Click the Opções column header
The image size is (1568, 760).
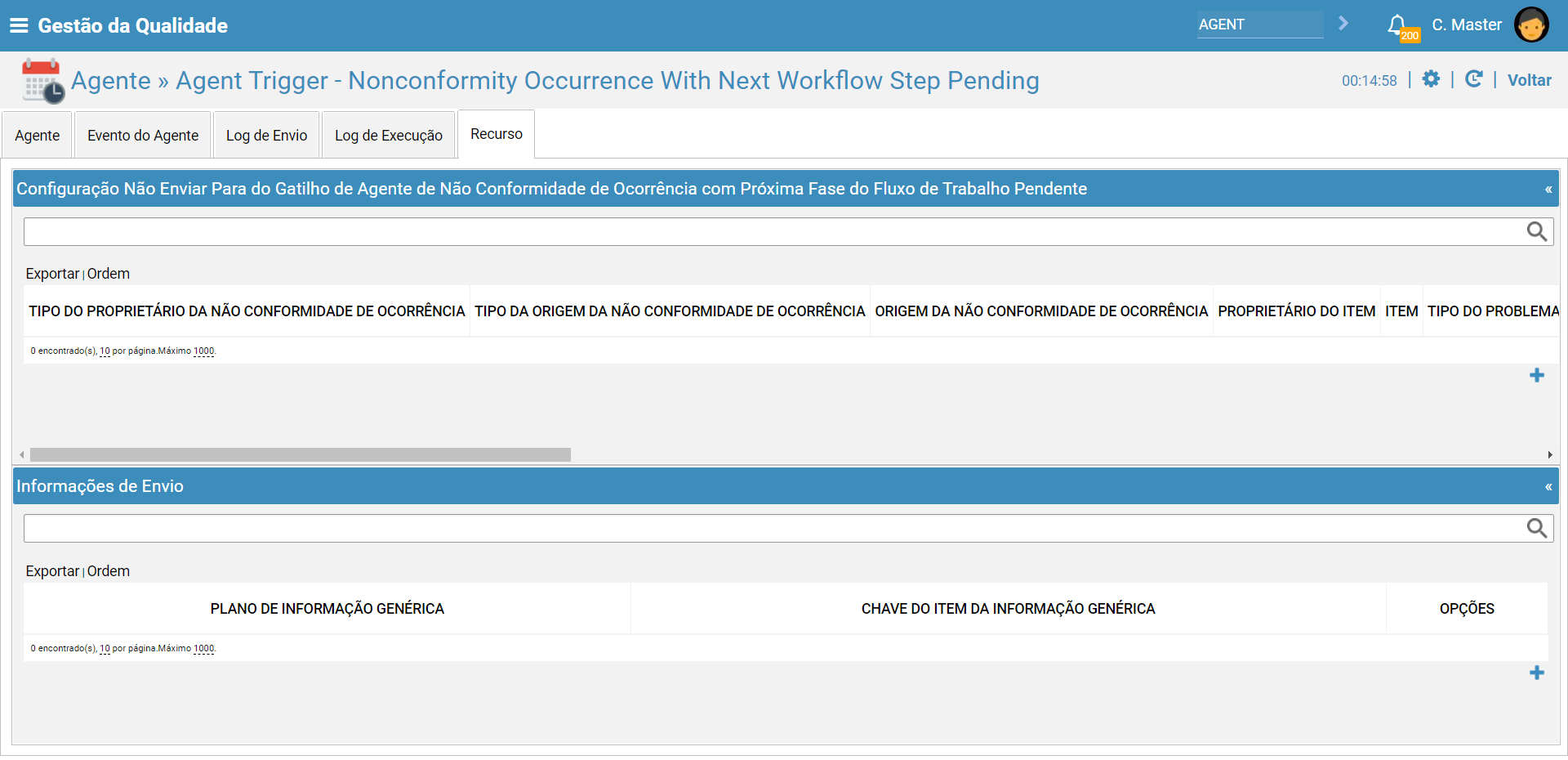click(x=1467, y=609)
